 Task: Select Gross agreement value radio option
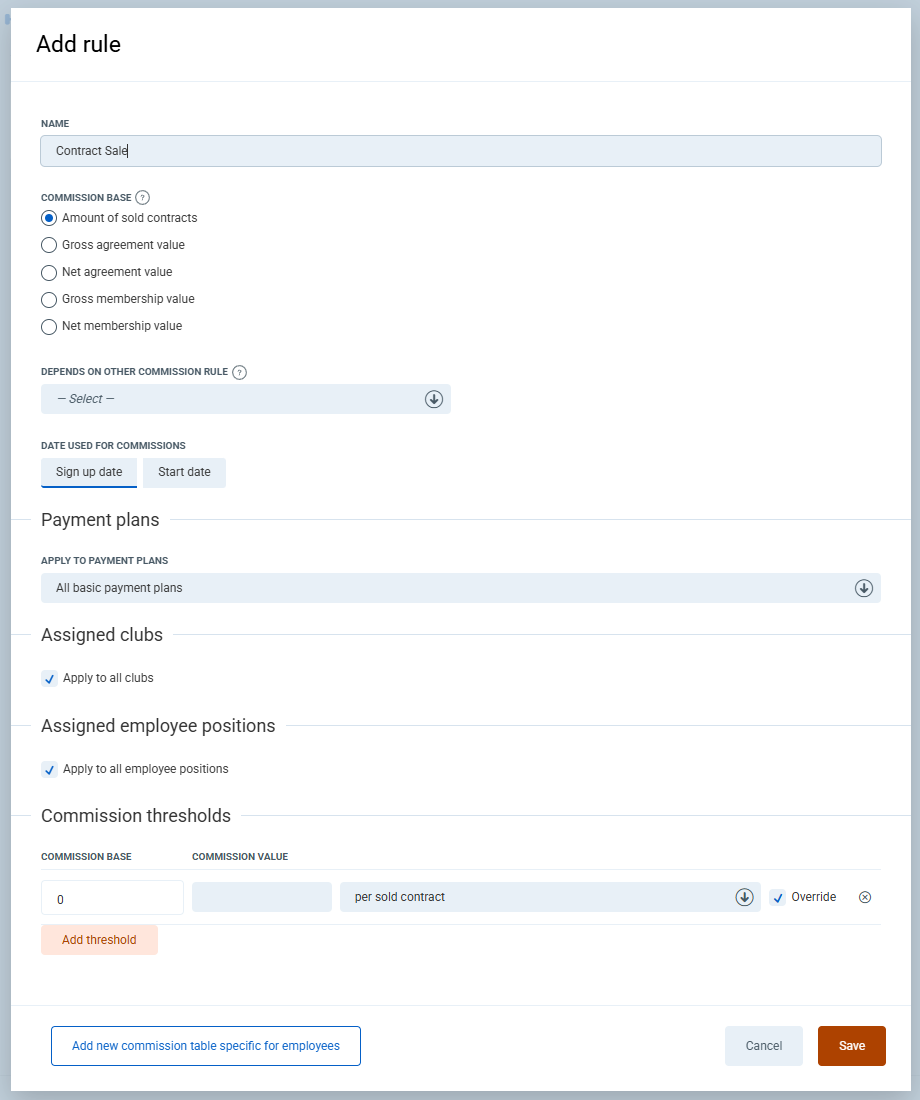point(49,245)
